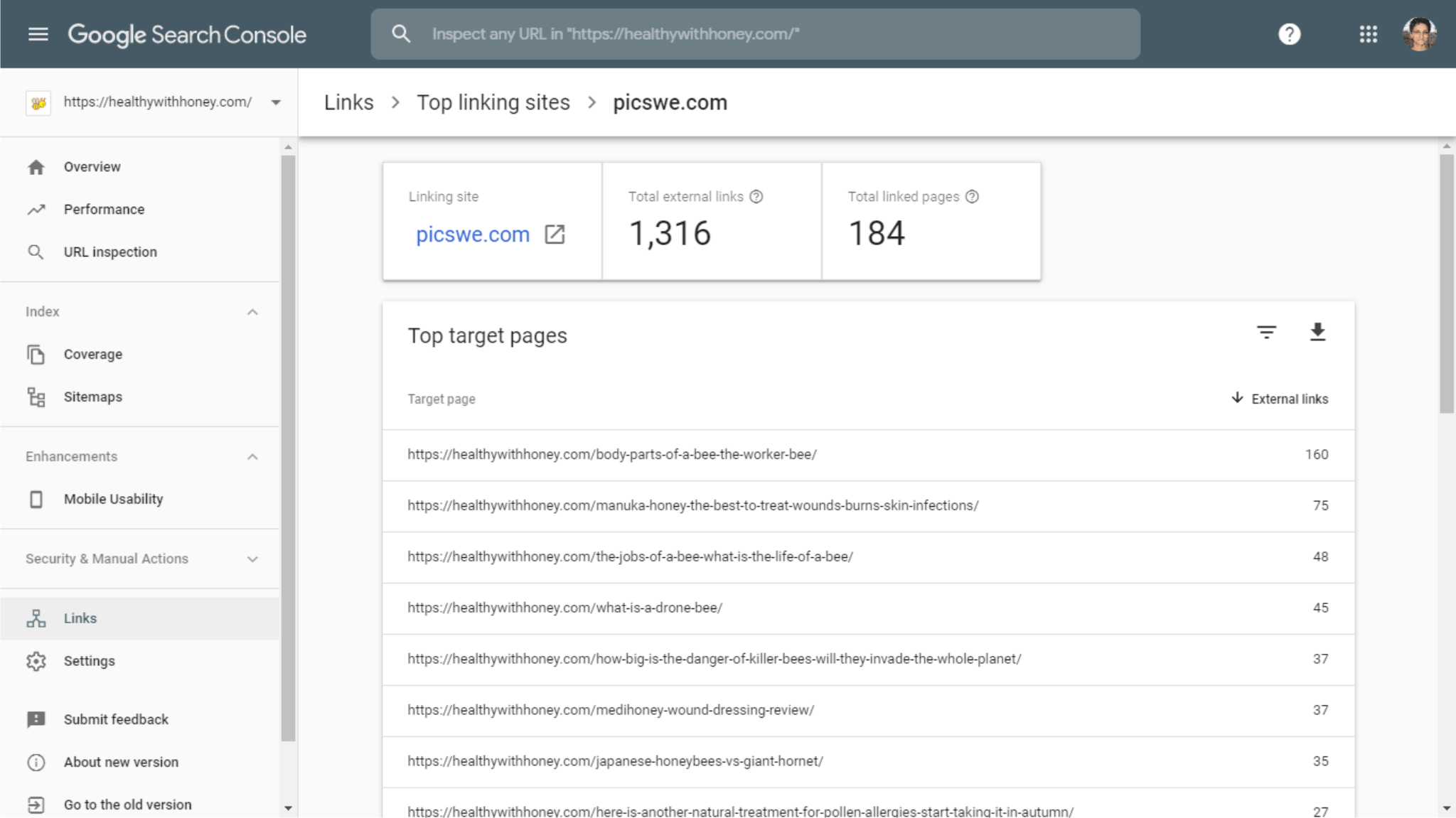1456x818 pixels.
Task: Click sidebar scroll-down arrow
Action: (x=288, y=808)
